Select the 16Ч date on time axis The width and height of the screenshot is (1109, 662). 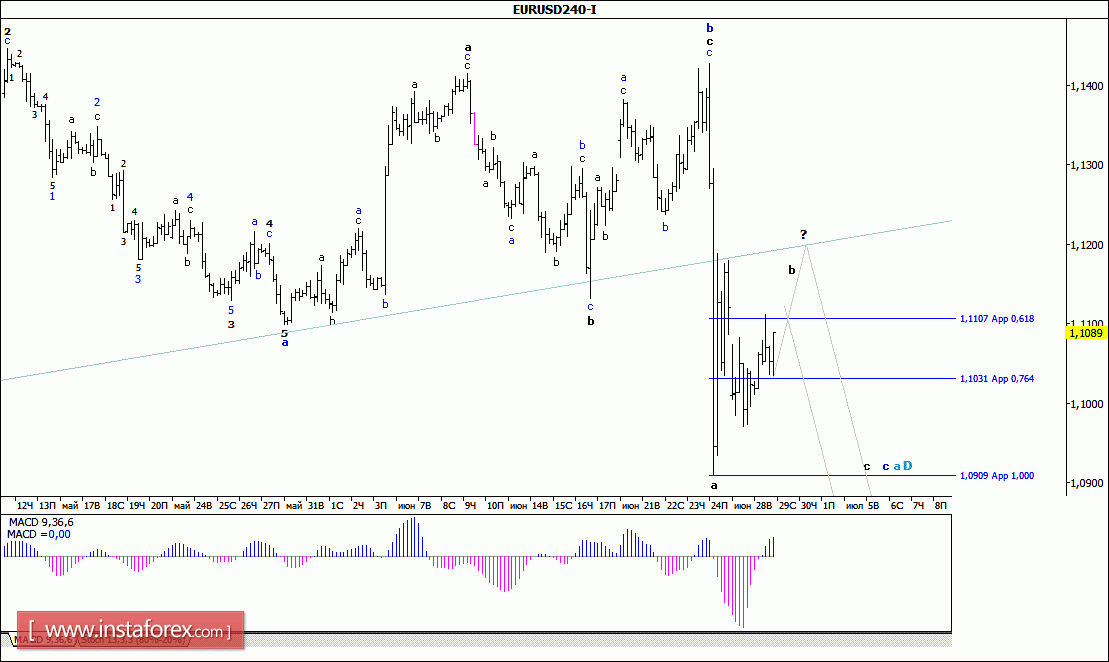click(585, 505)
